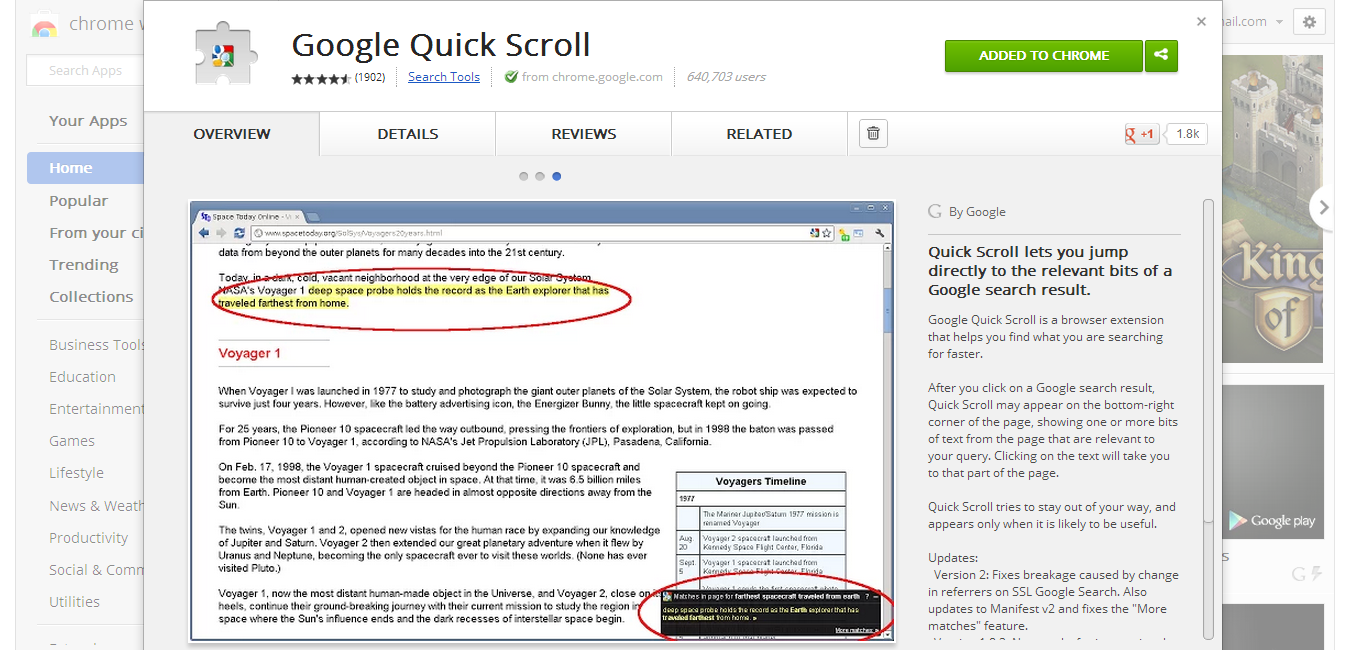Open settings using the gear icon

[1310, 21]
